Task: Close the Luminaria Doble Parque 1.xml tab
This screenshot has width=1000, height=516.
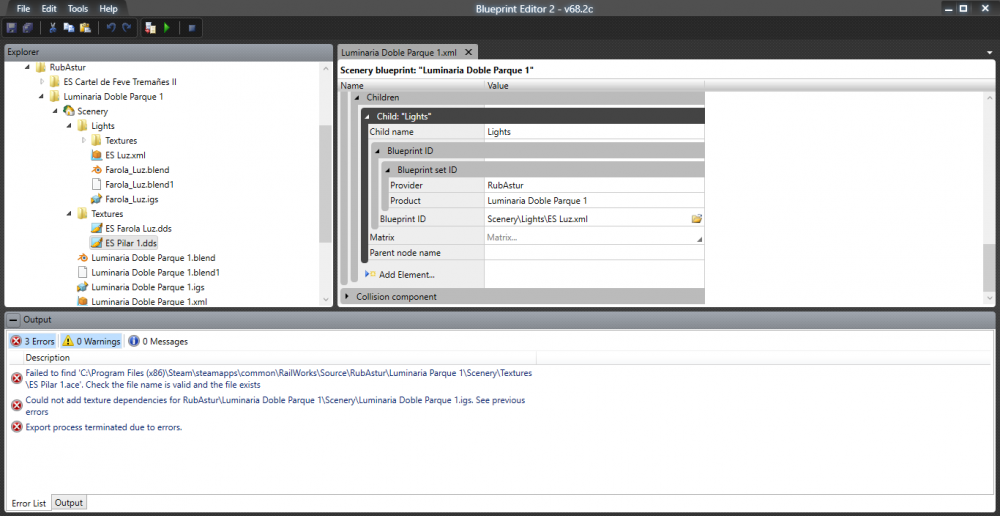Action: (x=467, y=51)
